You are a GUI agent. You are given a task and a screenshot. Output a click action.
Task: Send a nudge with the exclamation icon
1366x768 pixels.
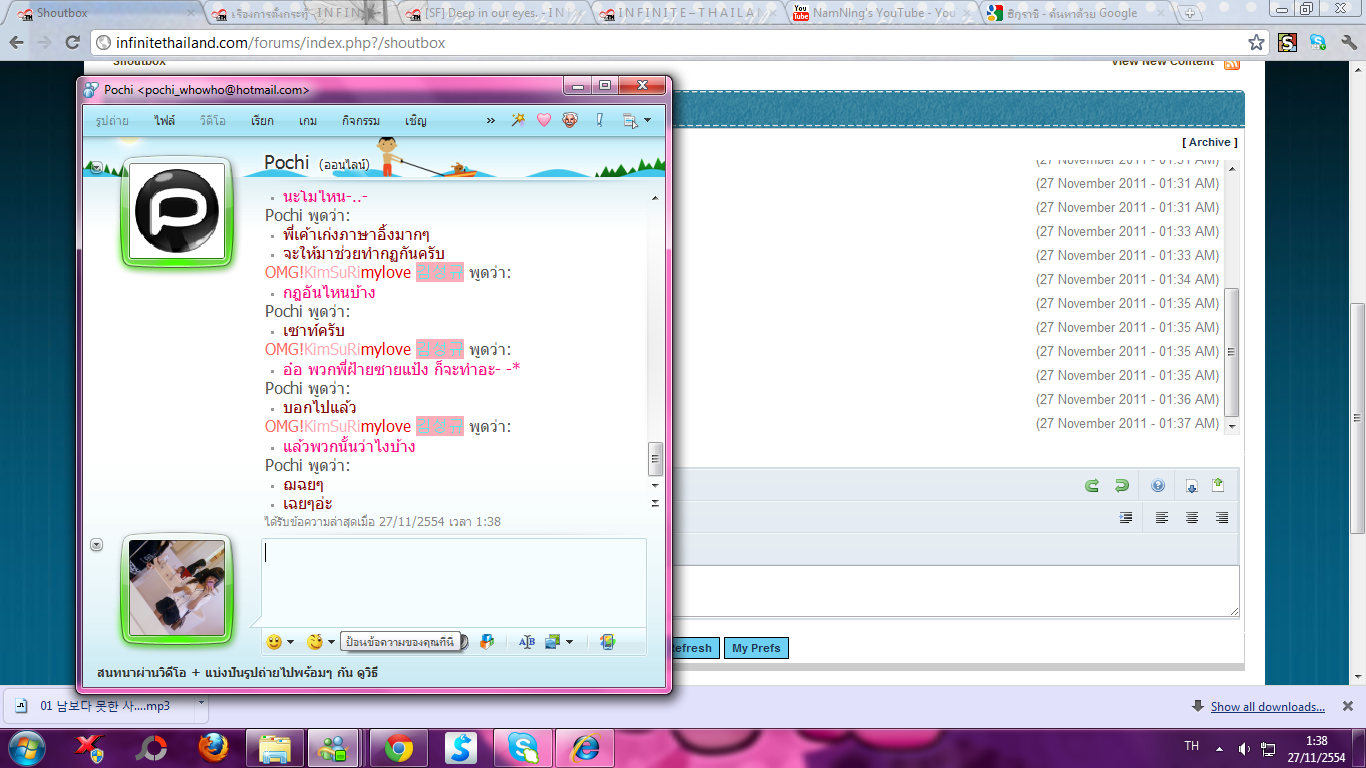[600, 120]
